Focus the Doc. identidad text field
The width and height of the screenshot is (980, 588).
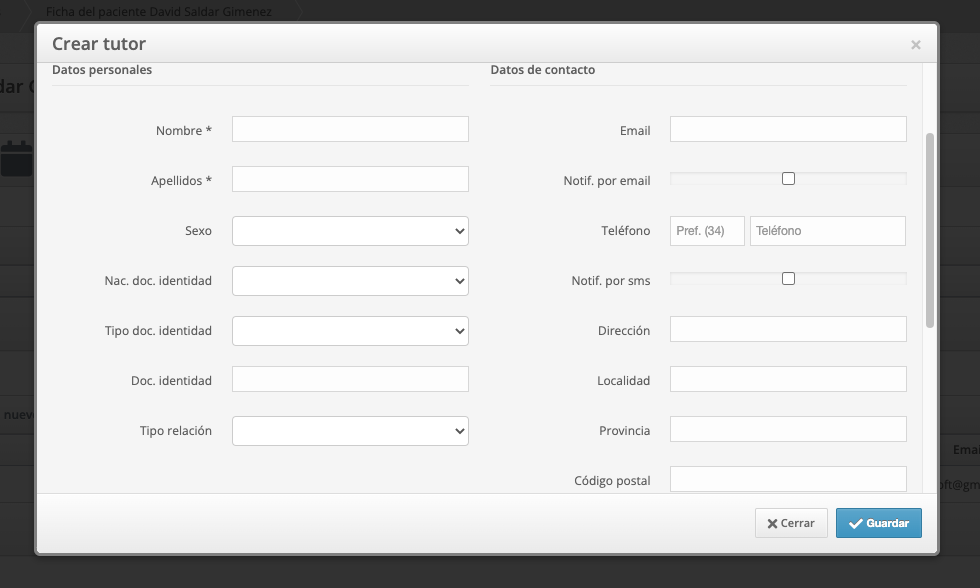click(350, 379)
